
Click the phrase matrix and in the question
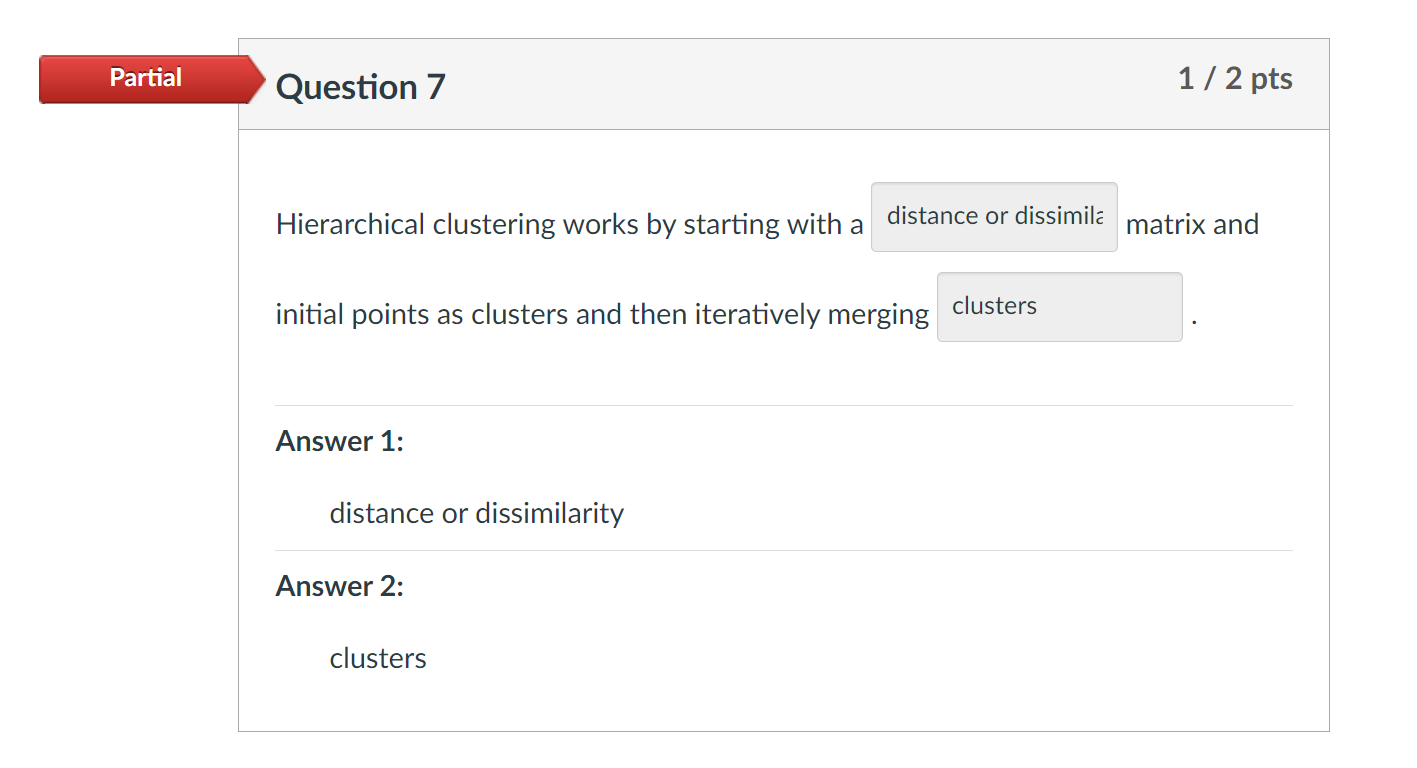[x=1192, y=224]
